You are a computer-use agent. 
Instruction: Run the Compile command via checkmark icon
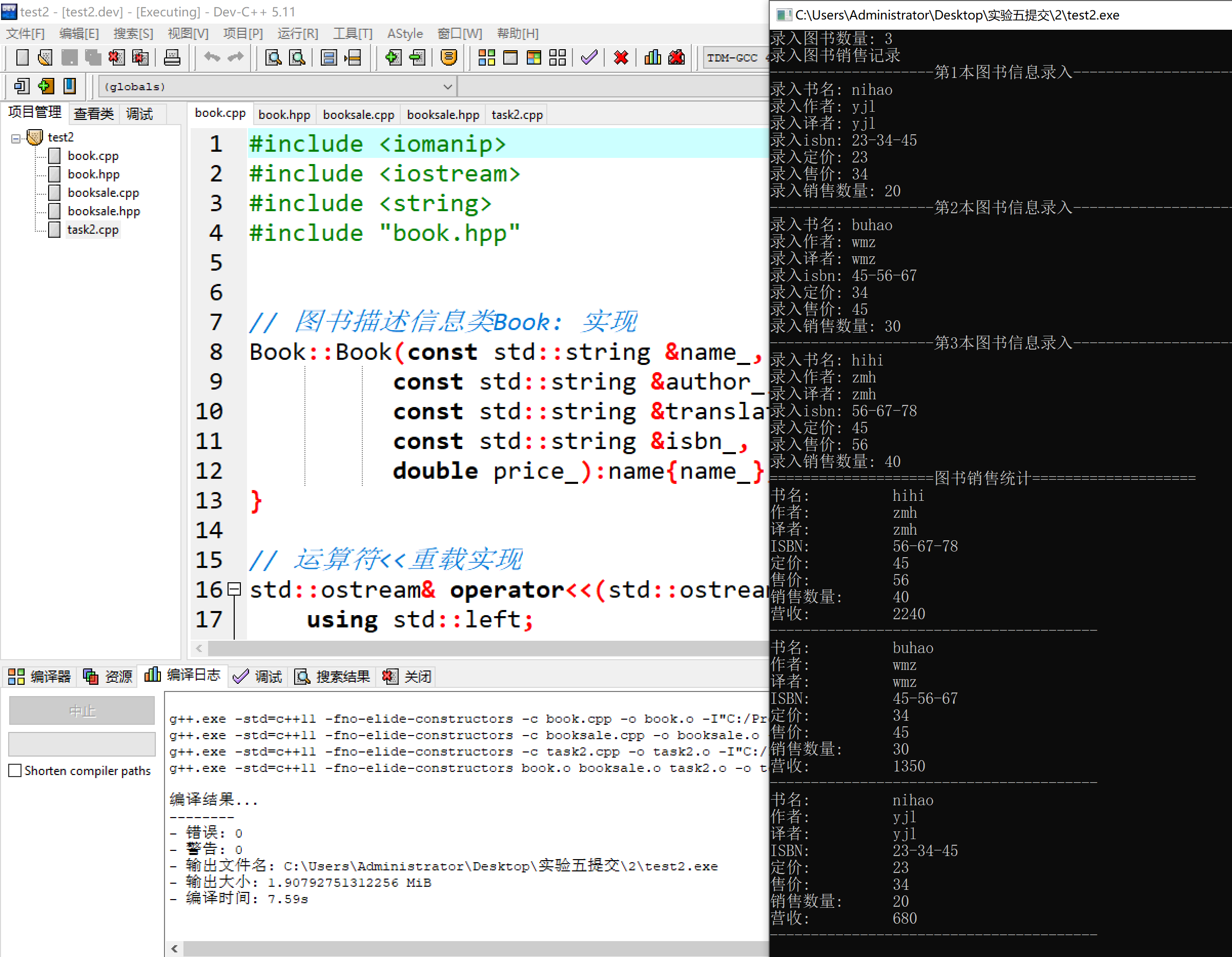[x=588, y=57]
